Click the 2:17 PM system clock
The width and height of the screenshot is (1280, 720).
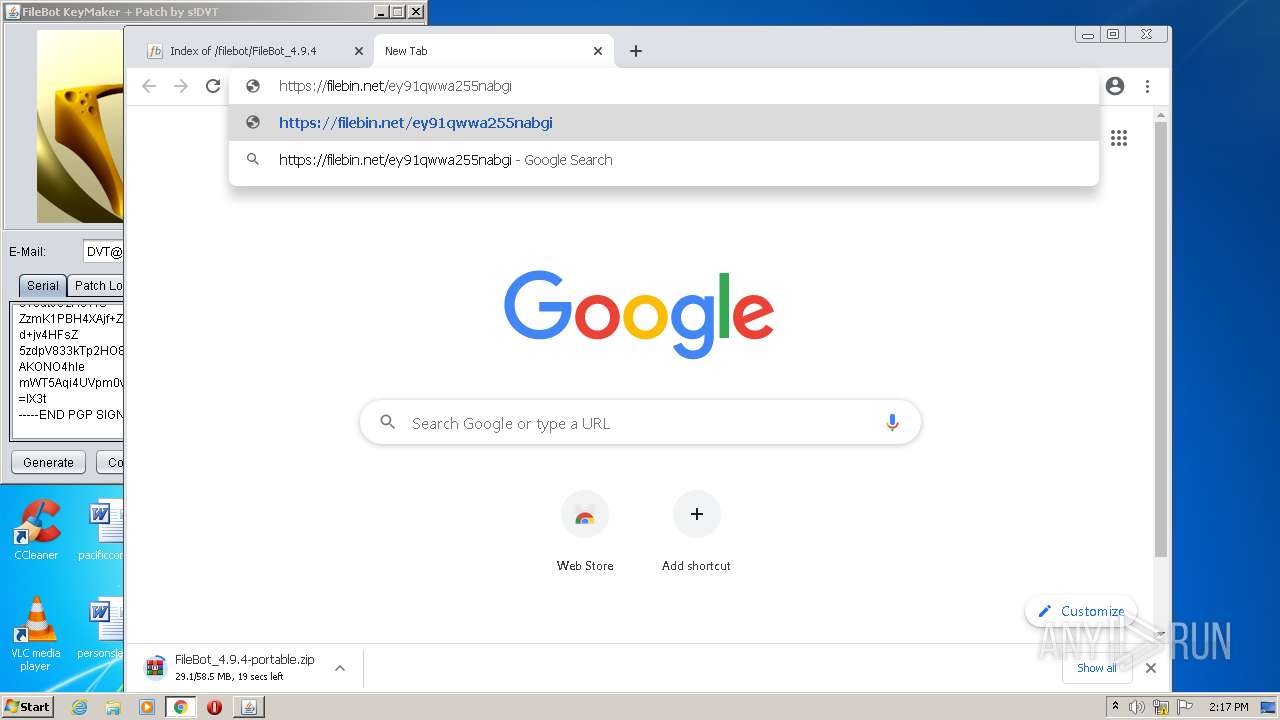coord(1228,707)
